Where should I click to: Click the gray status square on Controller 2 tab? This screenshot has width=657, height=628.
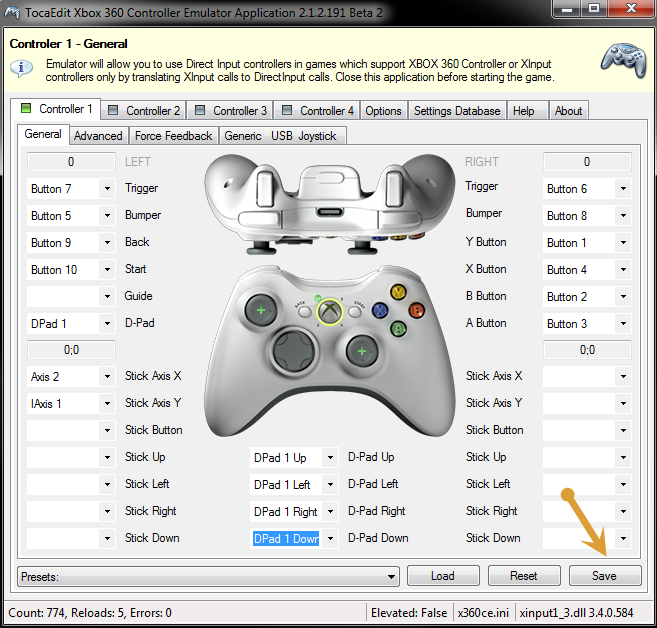pos(113,110)
